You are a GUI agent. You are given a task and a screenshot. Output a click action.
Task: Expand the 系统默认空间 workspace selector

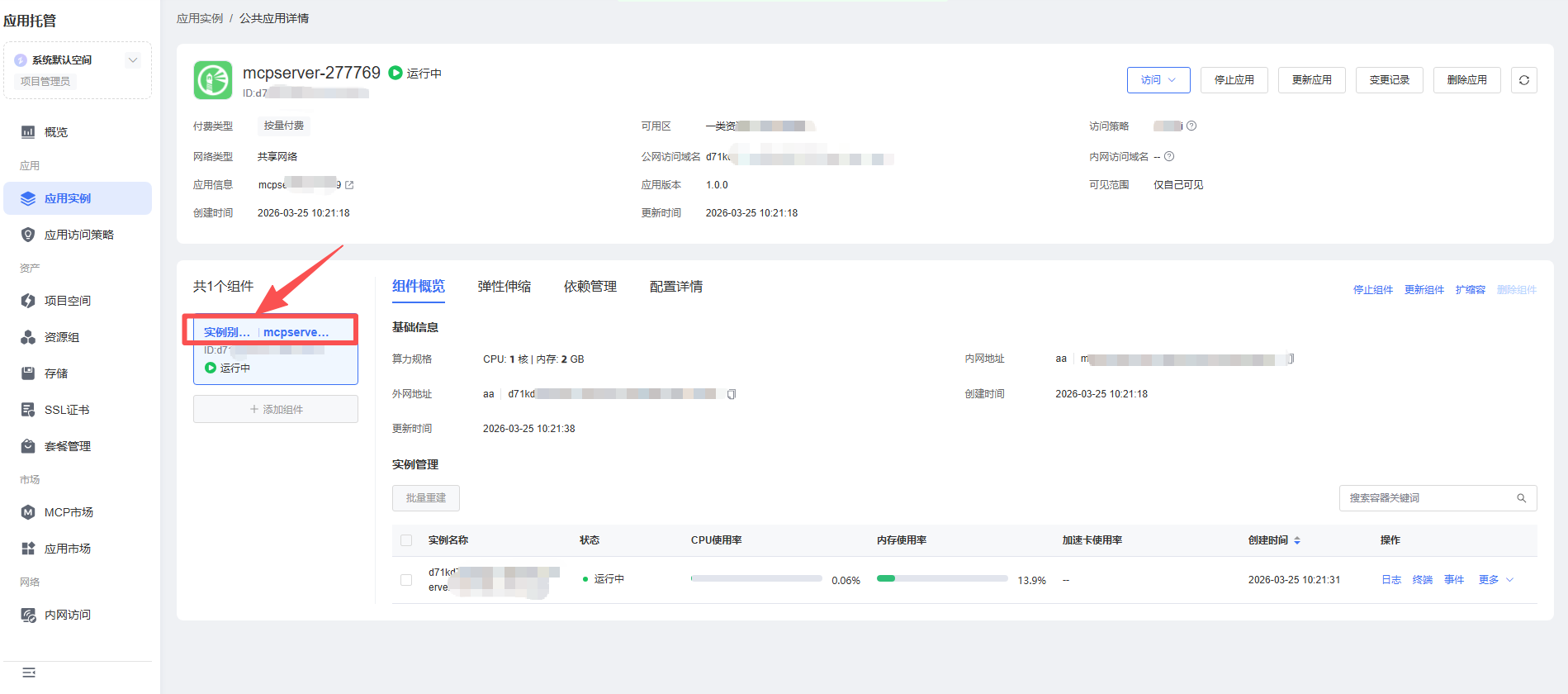pyautogui.click(x=132, y=60)
